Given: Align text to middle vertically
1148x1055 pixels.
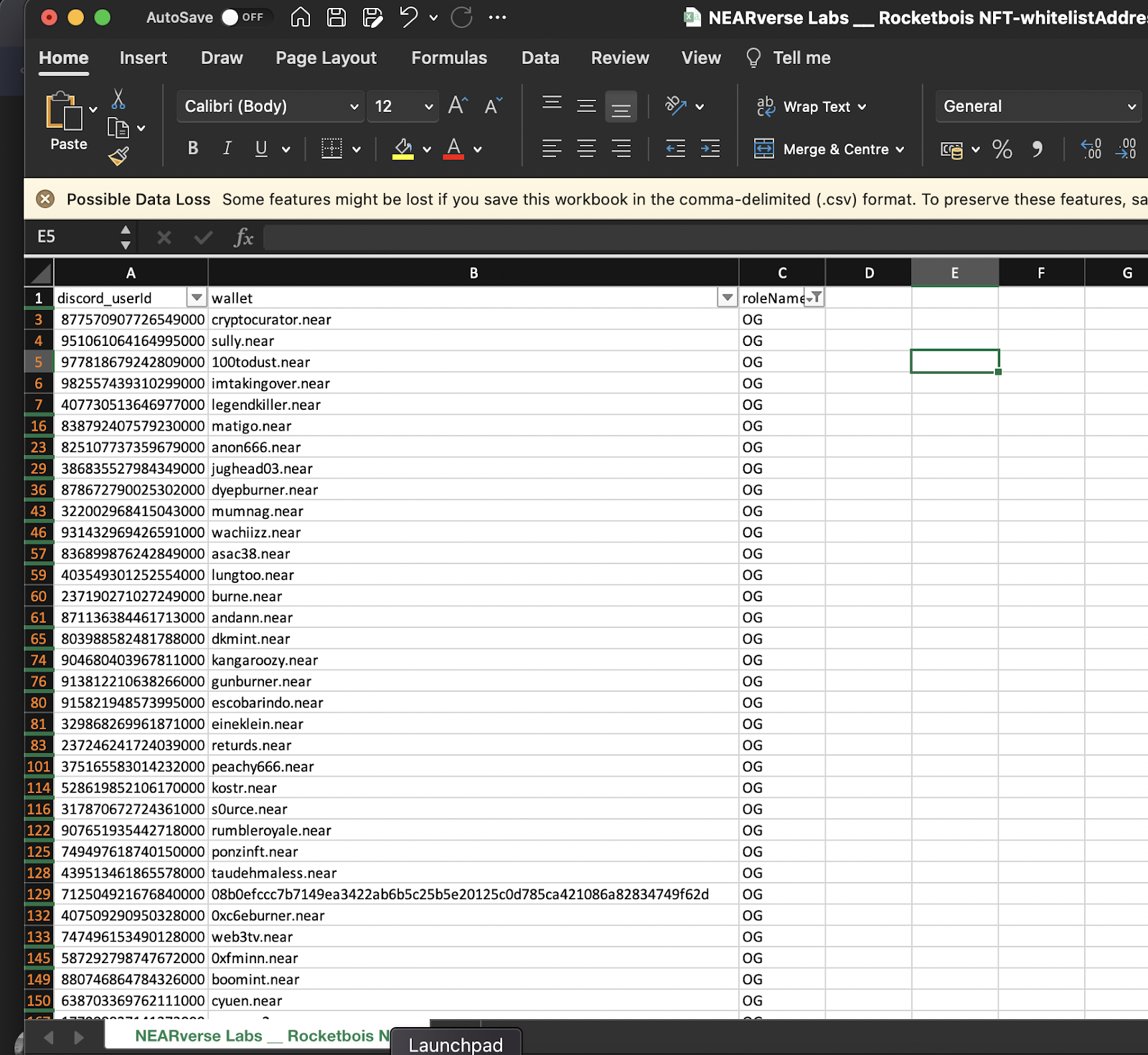Looking at the screenshot, I should click(586, 105).
